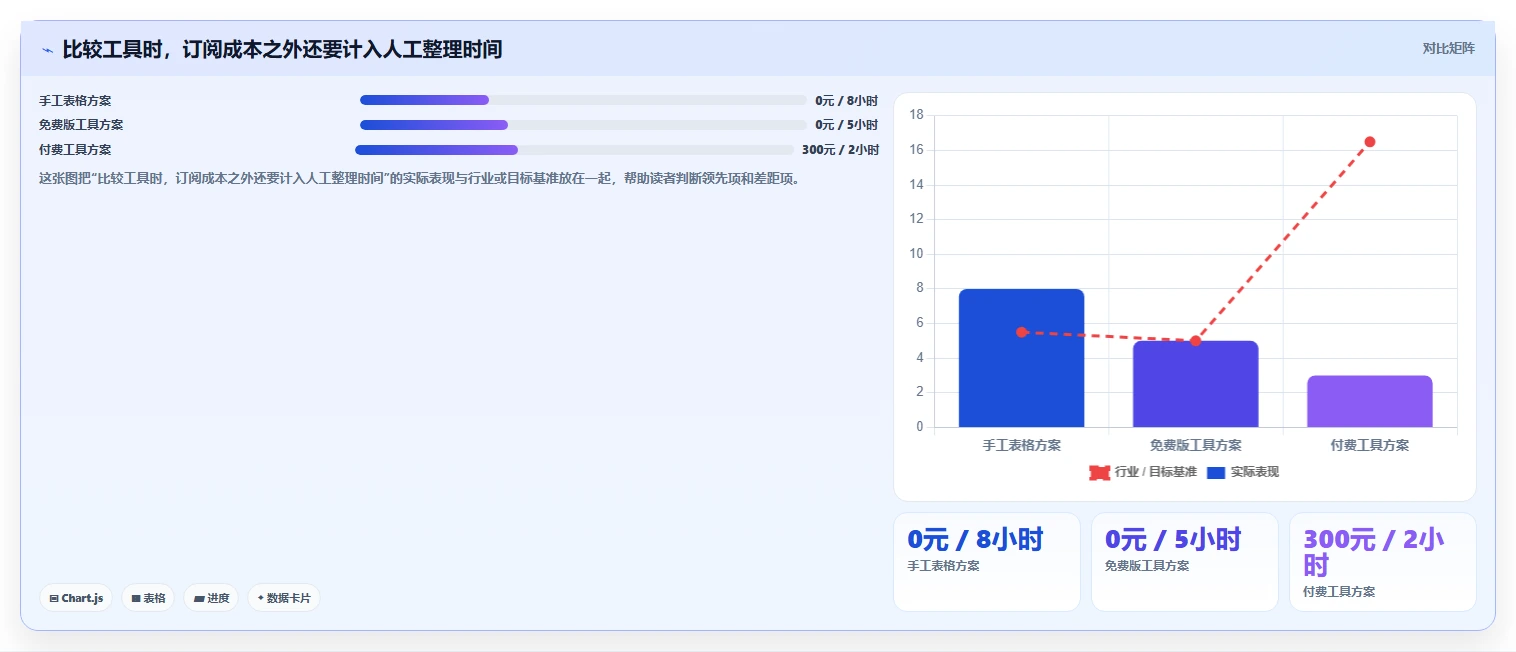
Task: Select the 进度 tag chip
Action: click(x=211, y=598)
